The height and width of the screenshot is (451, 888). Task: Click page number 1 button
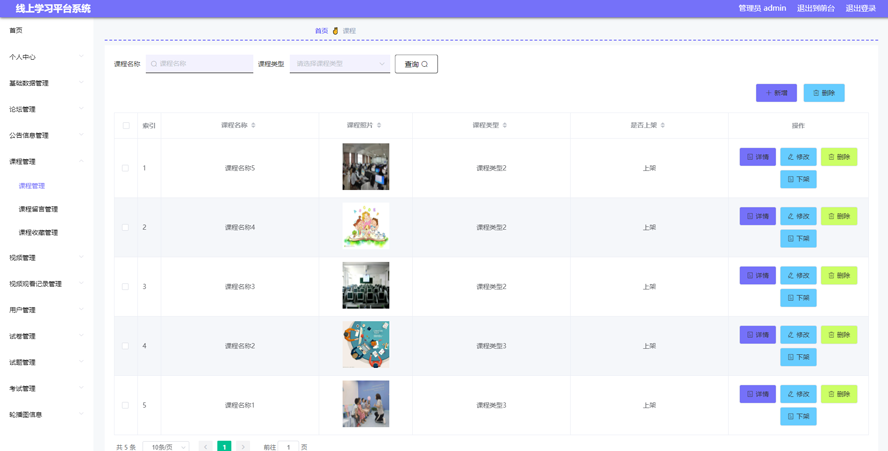pos(224,447)
